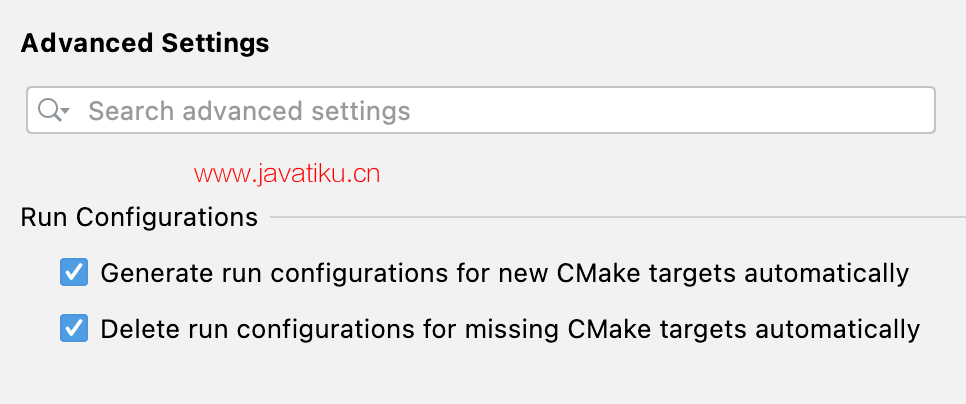Click the placeholder text Search advanced settings
The image size is (966, 404).
(x=250, y=111)
